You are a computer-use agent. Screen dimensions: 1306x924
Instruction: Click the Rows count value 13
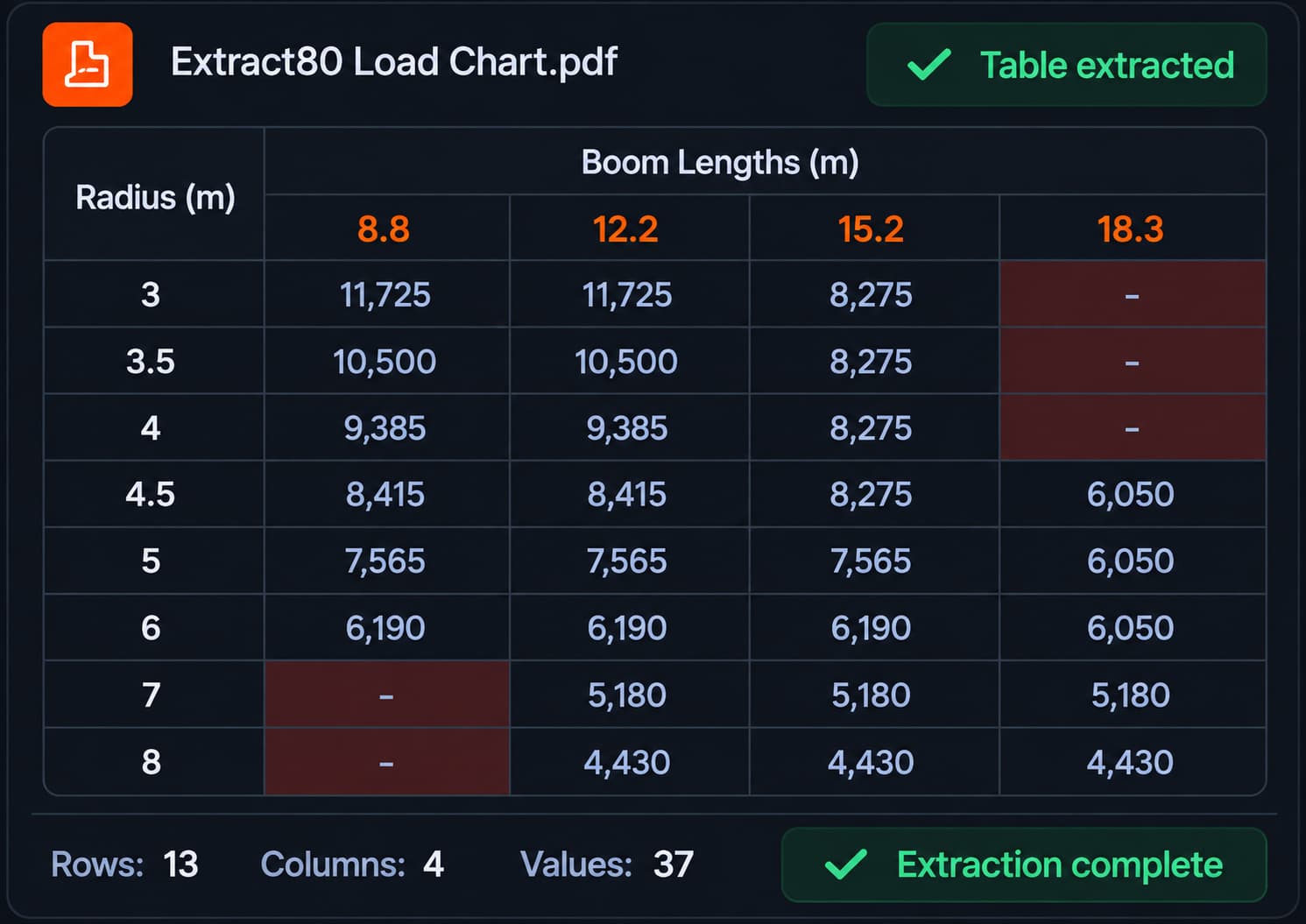point(181,864)
